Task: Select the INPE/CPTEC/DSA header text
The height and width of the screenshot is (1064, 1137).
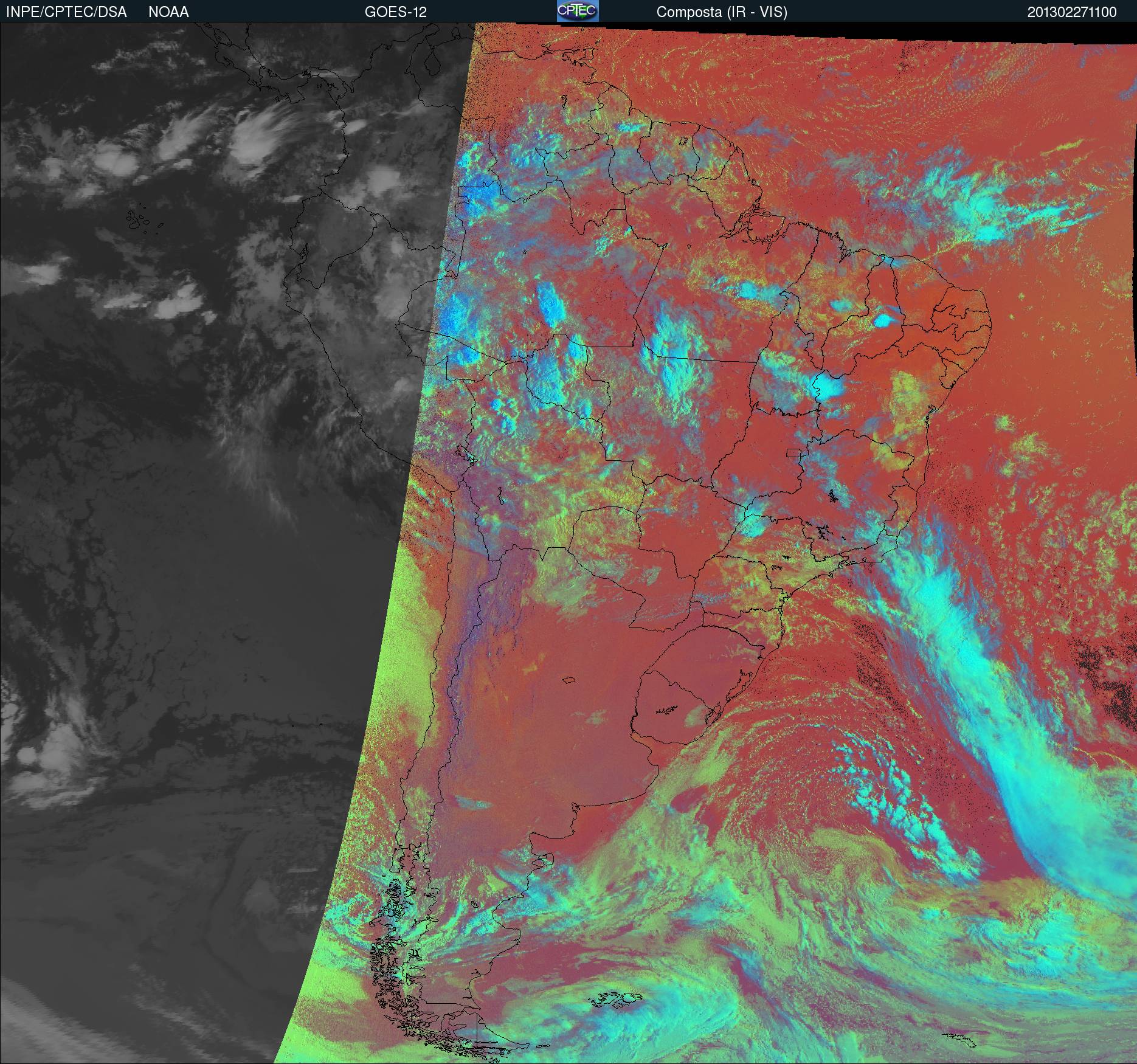Action: pos(66,12)
